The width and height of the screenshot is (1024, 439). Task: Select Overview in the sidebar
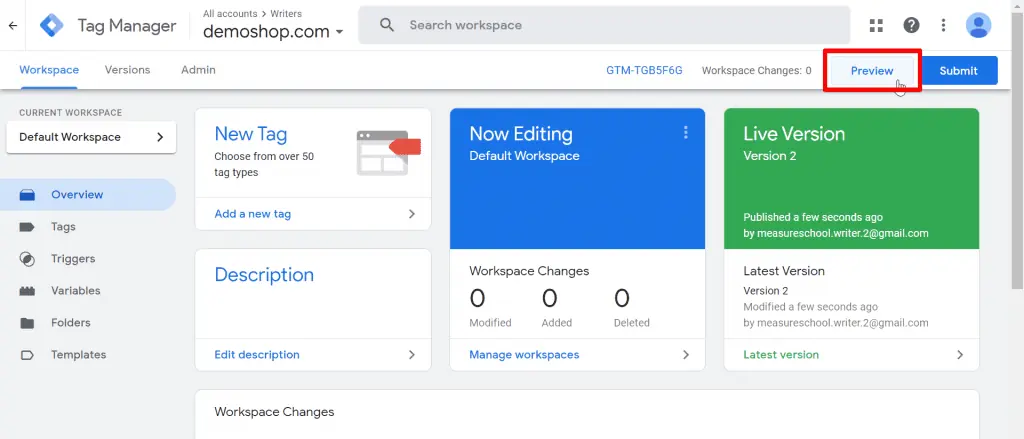(88, 195)
